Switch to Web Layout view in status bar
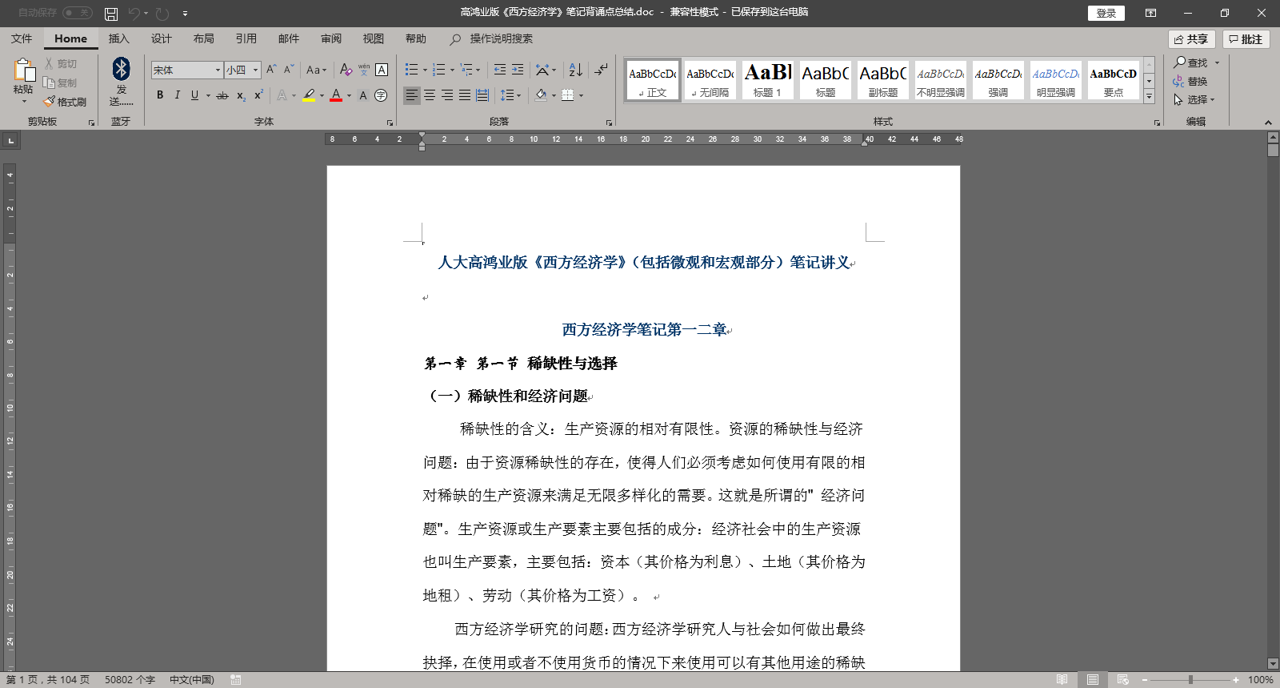The height and width of the screenshot is (688, 1280). pyautogui.click(x=1123, y=680)
